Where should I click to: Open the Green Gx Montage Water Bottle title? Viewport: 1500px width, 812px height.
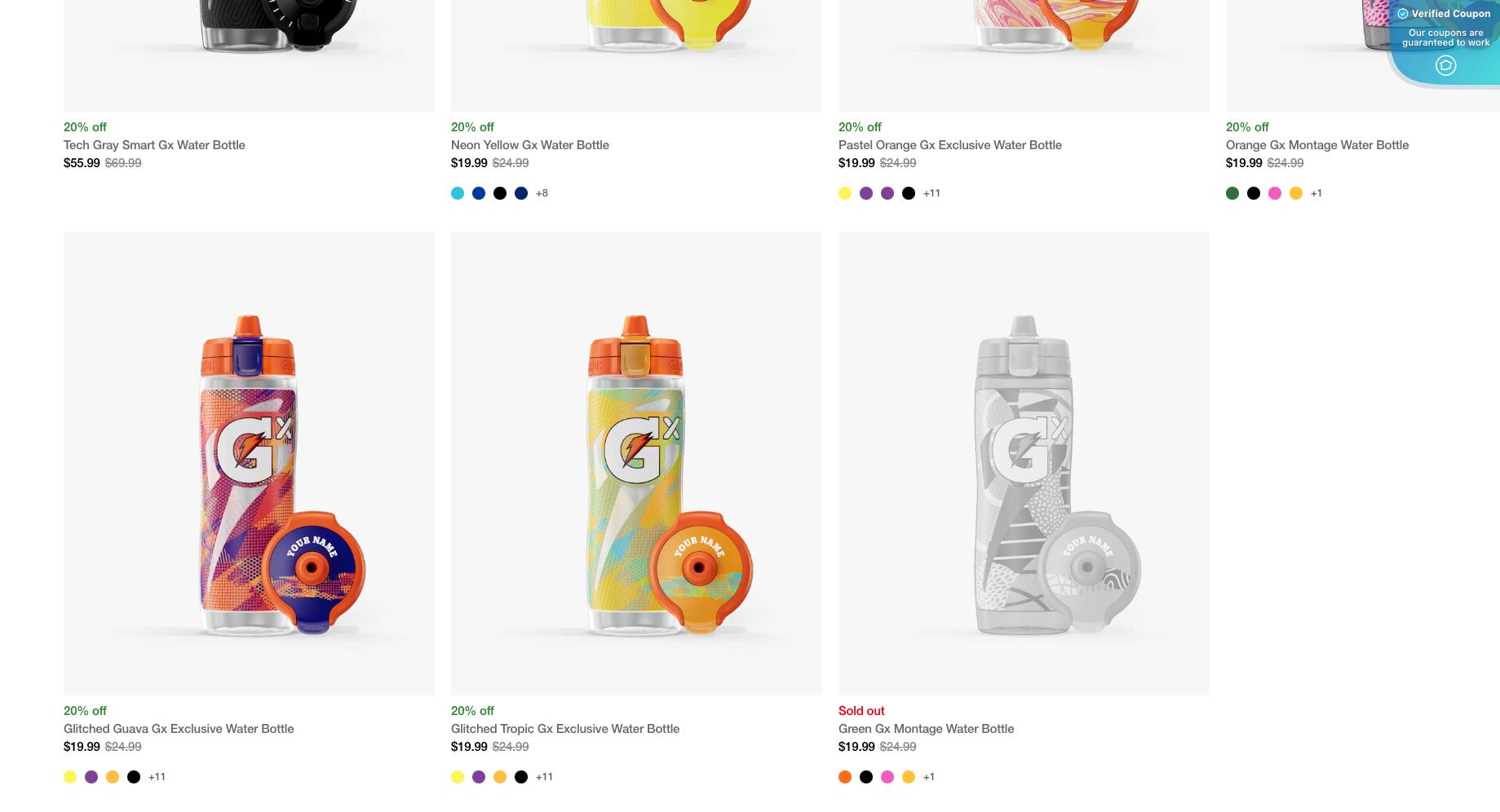pos(926,729)
